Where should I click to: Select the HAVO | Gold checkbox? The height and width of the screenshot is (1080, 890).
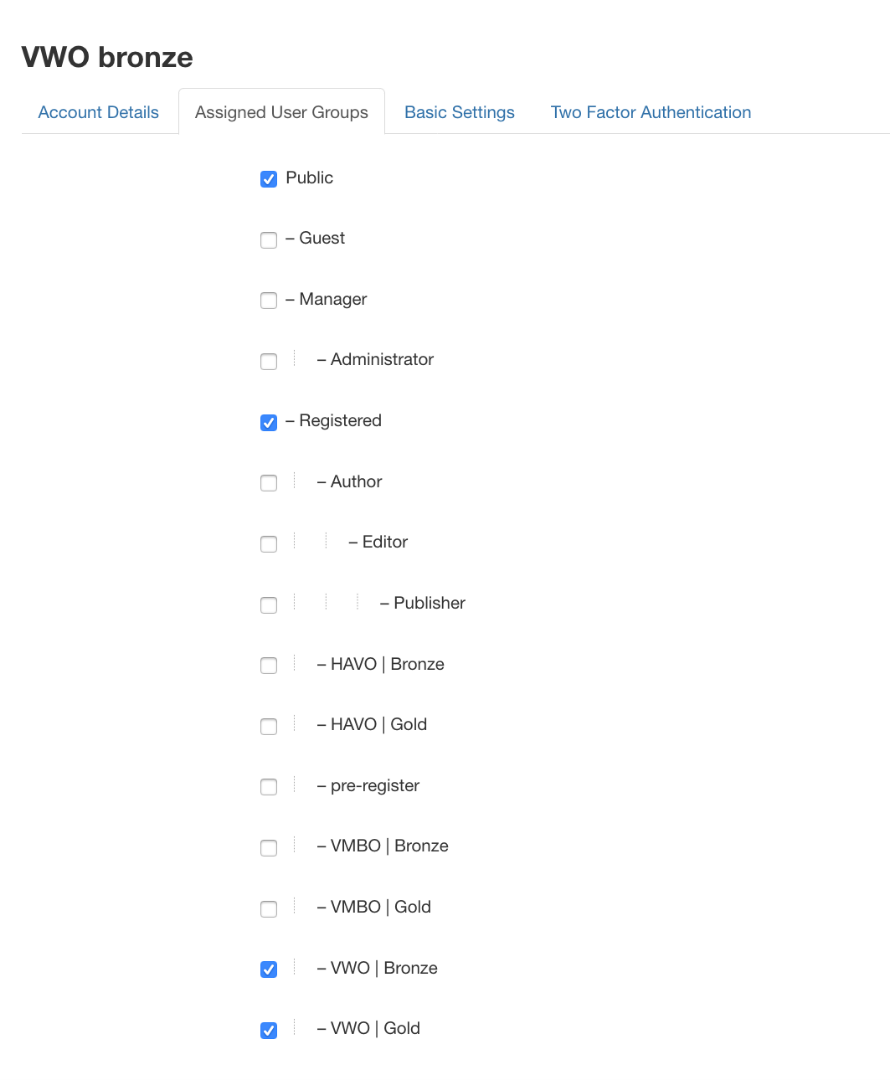[268, 726]
